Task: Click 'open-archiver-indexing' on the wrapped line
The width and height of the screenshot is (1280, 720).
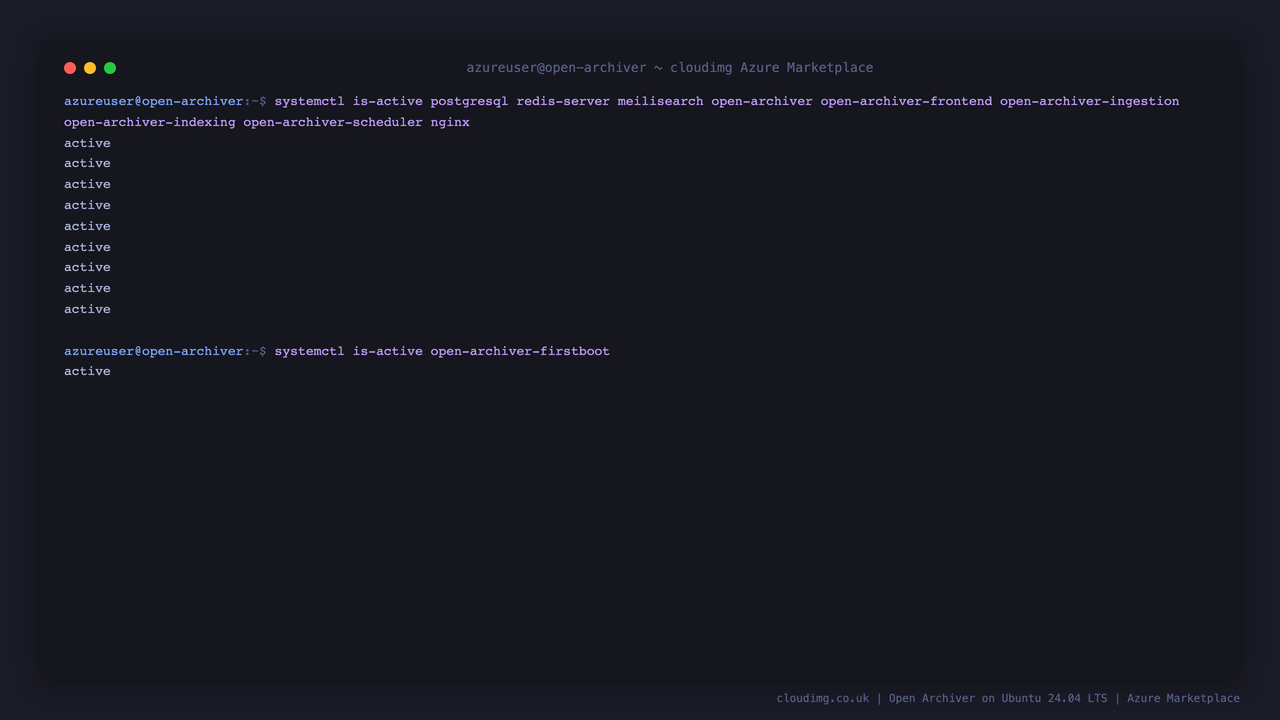Action: point(150,122)
